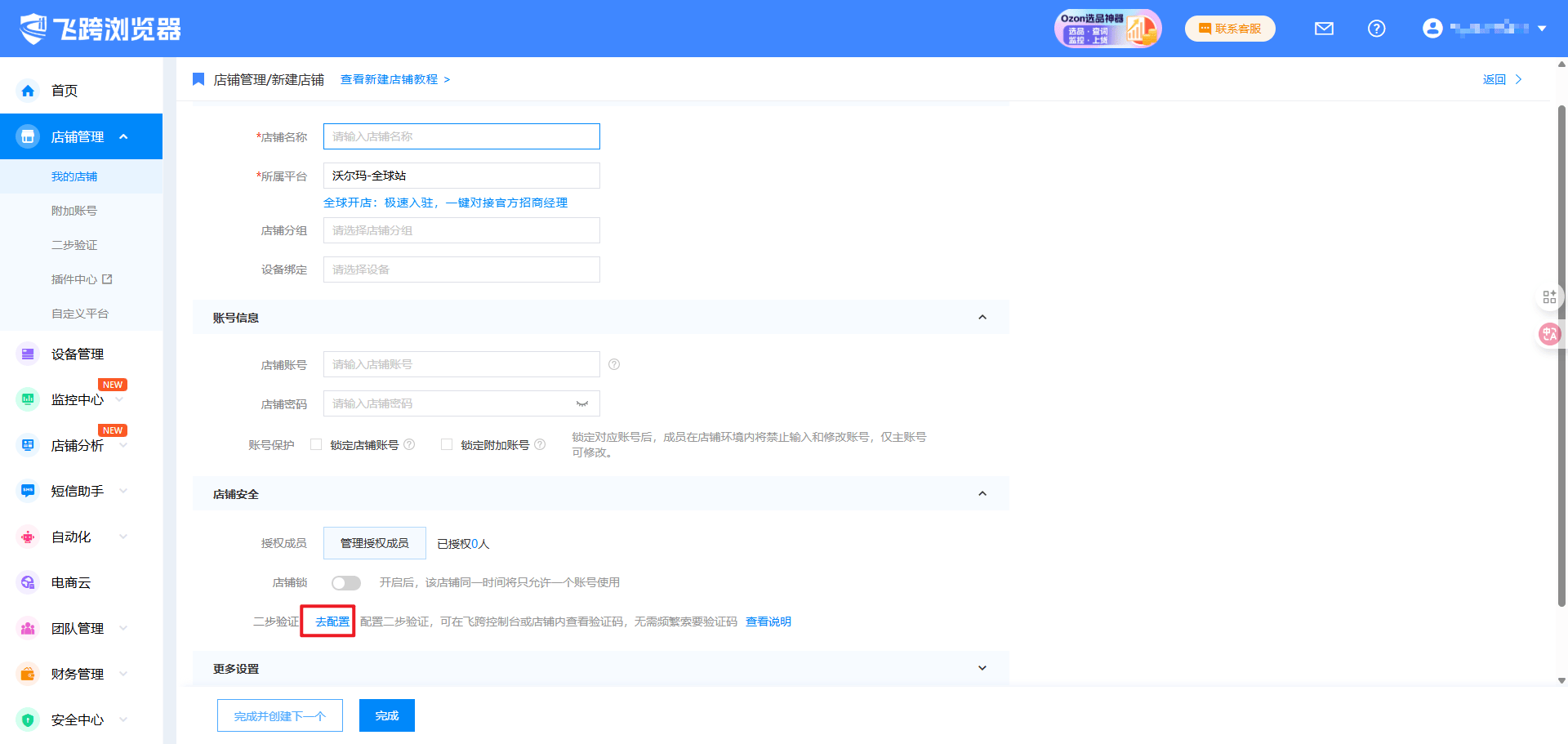1568x744 pixels.
Task: Click the store name input field
Action: click(x=461, y=137)
